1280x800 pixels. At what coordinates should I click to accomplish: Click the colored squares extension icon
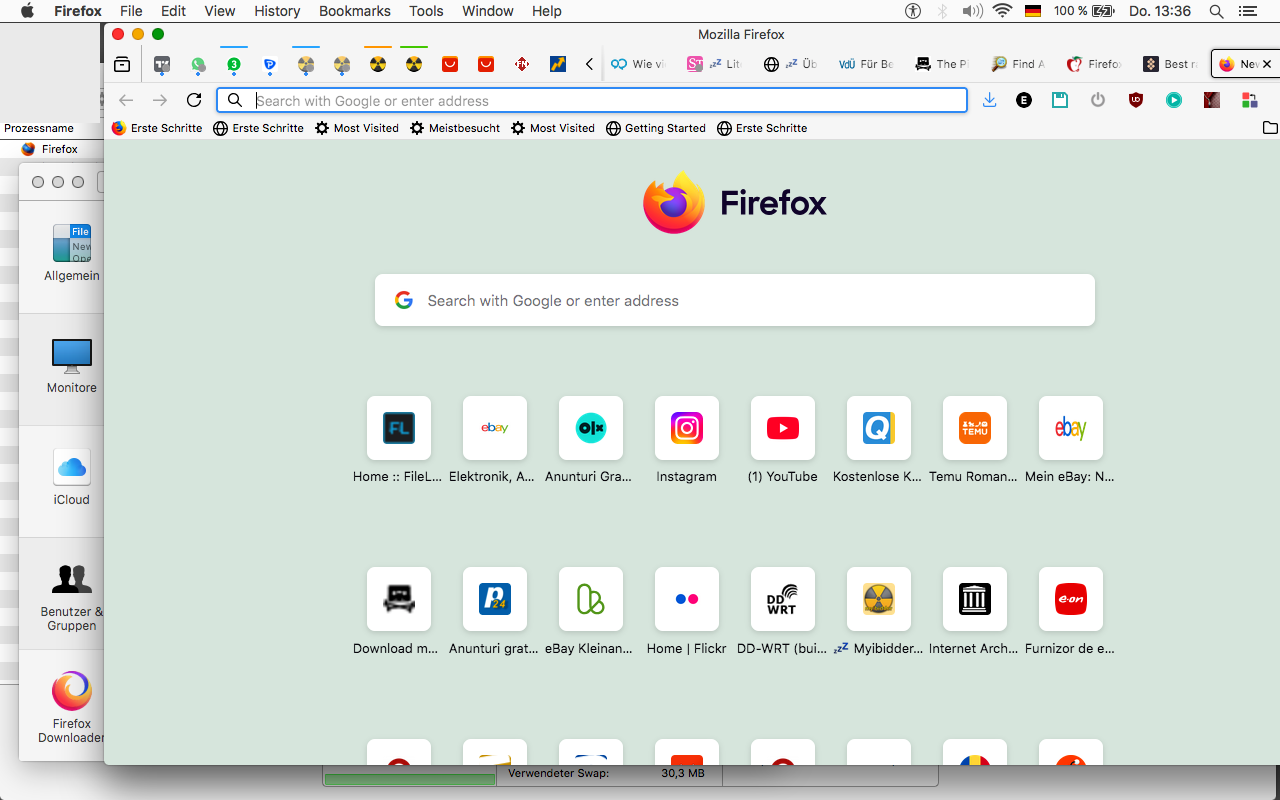(1250, 100)
